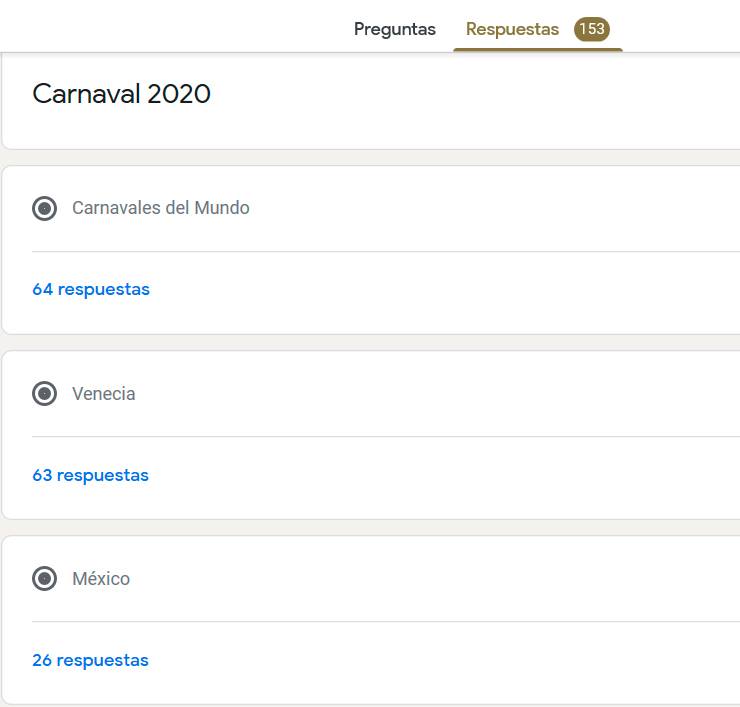Click the 153 responses count badge
This screenshot has width=740, height=707.
[592, 29]
